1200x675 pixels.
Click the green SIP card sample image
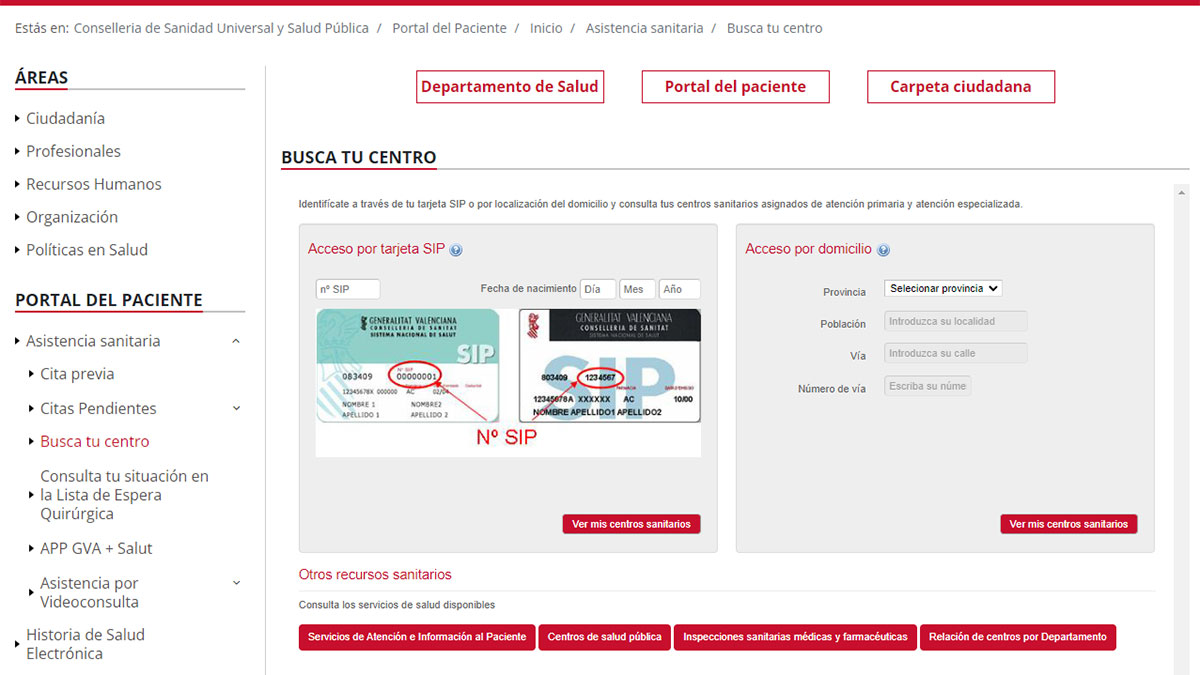point(408,366)
